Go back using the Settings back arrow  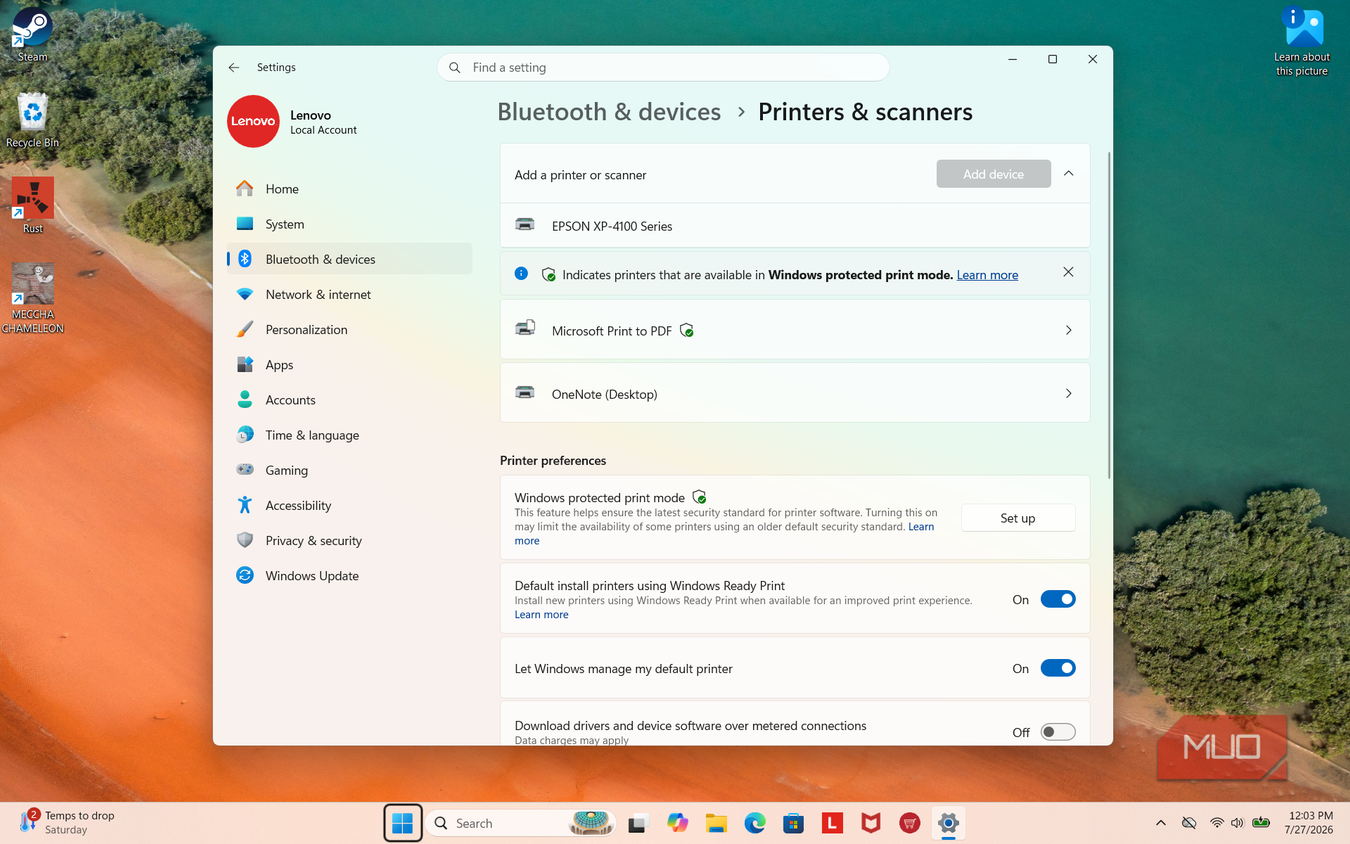coord(234,67)
